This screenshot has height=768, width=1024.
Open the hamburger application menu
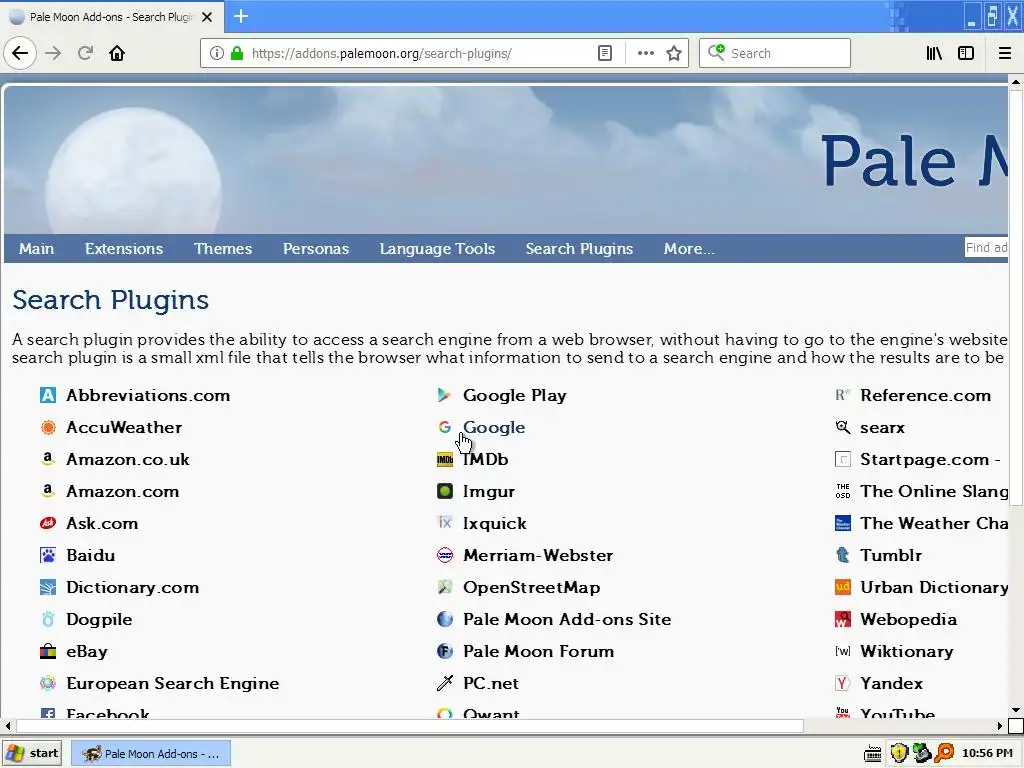click(x=1005, y=53)
